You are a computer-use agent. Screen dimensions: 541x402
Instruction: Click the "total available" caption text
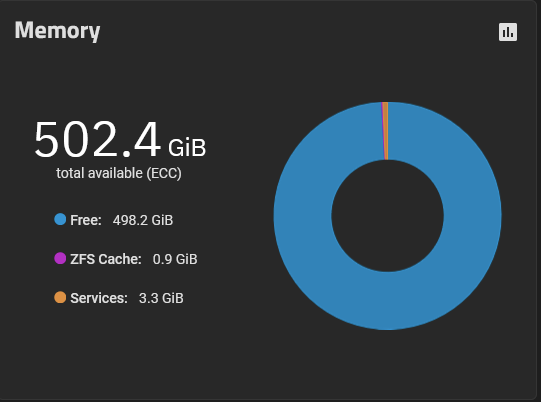tap(99, 173)
